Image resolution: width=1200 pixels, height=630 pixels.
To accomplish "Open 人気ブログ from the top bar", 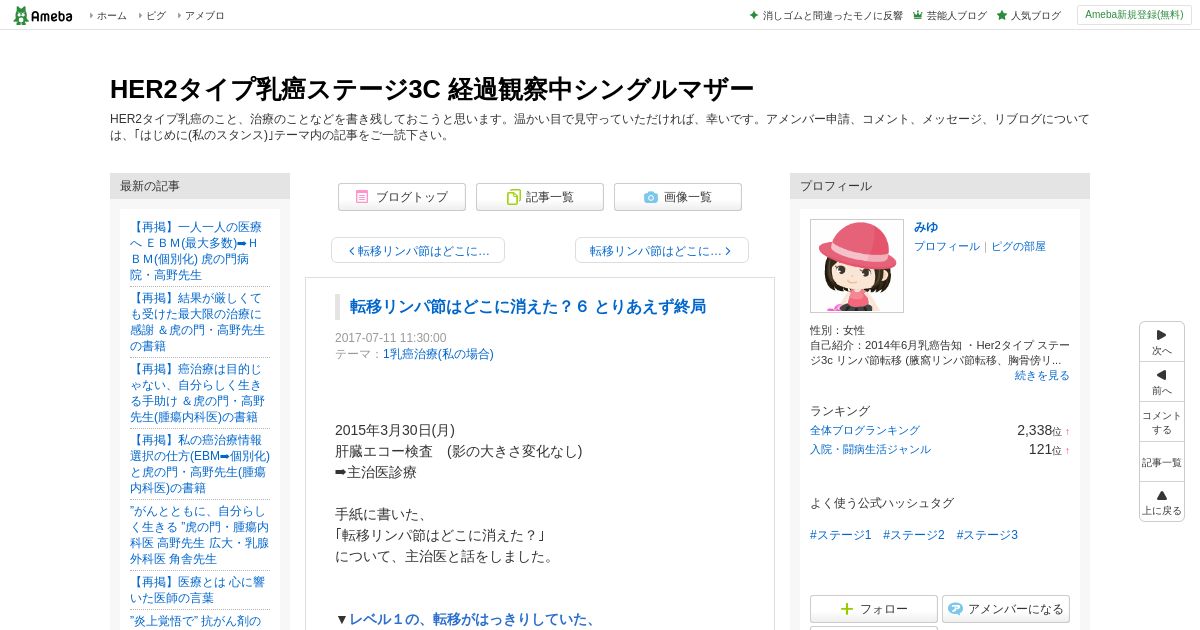I will tap(1028, 15).
